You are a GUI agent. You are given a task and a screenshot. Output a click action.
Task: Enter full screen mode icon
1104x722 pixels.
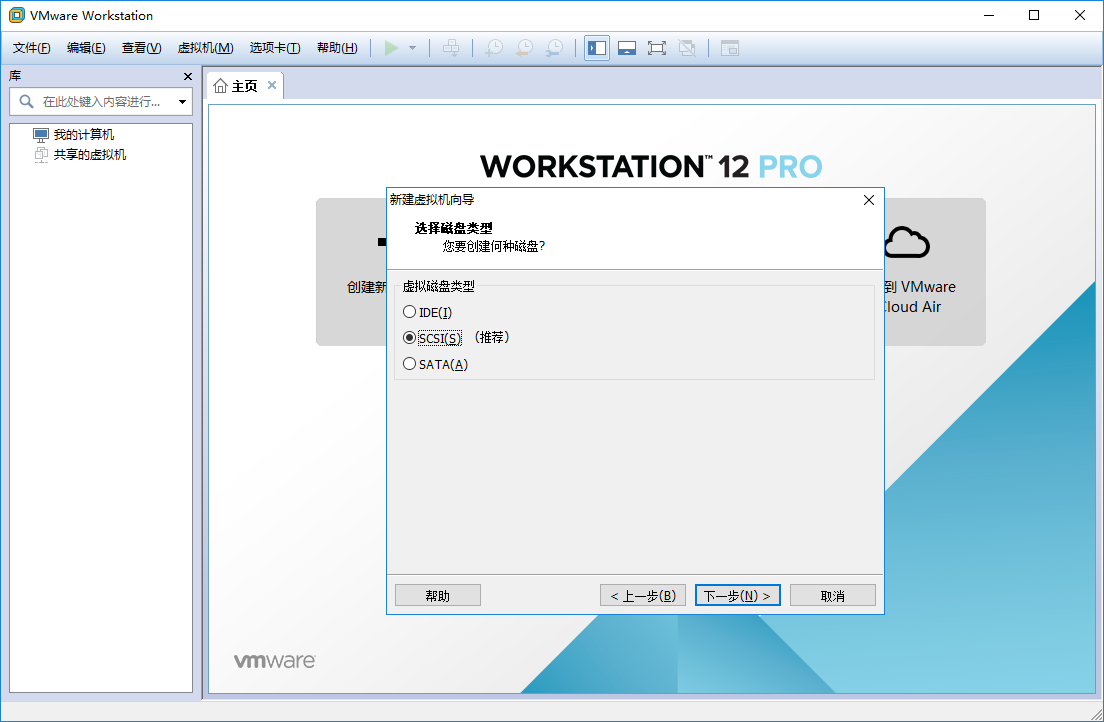[x=656, y=48]
